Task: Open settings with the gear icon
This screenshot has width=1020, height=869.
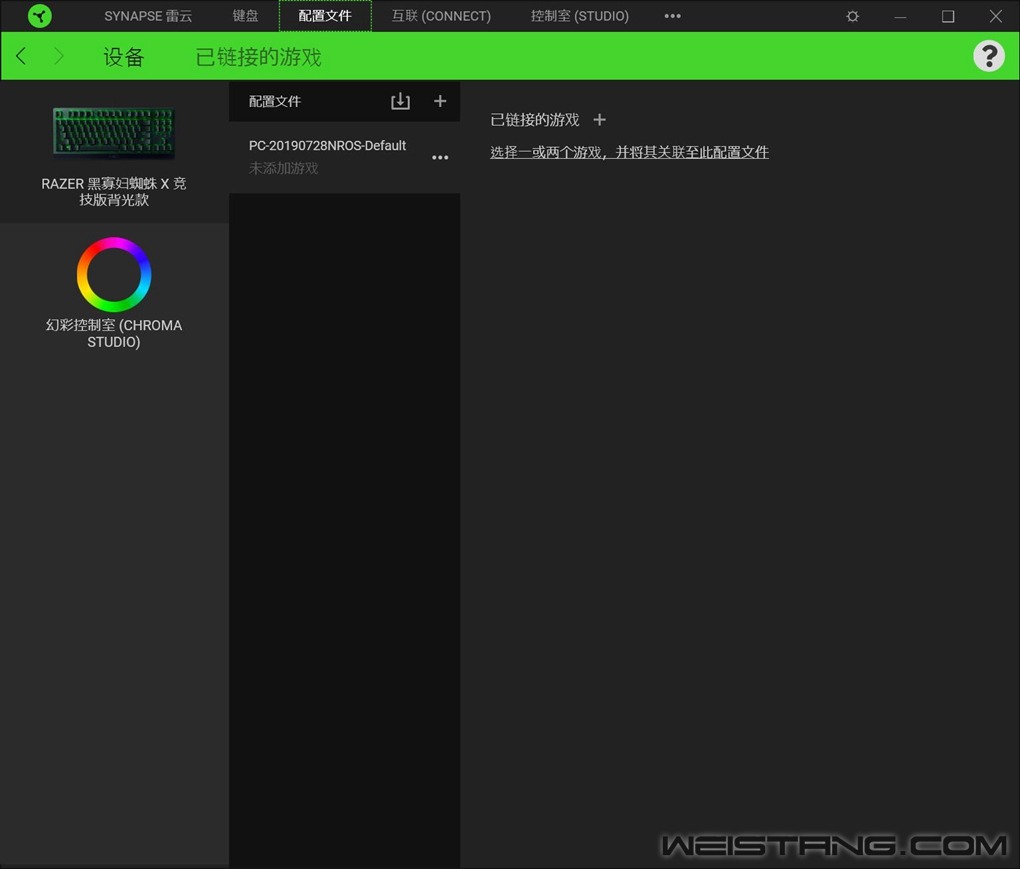Action: click(x=852, y=16)
